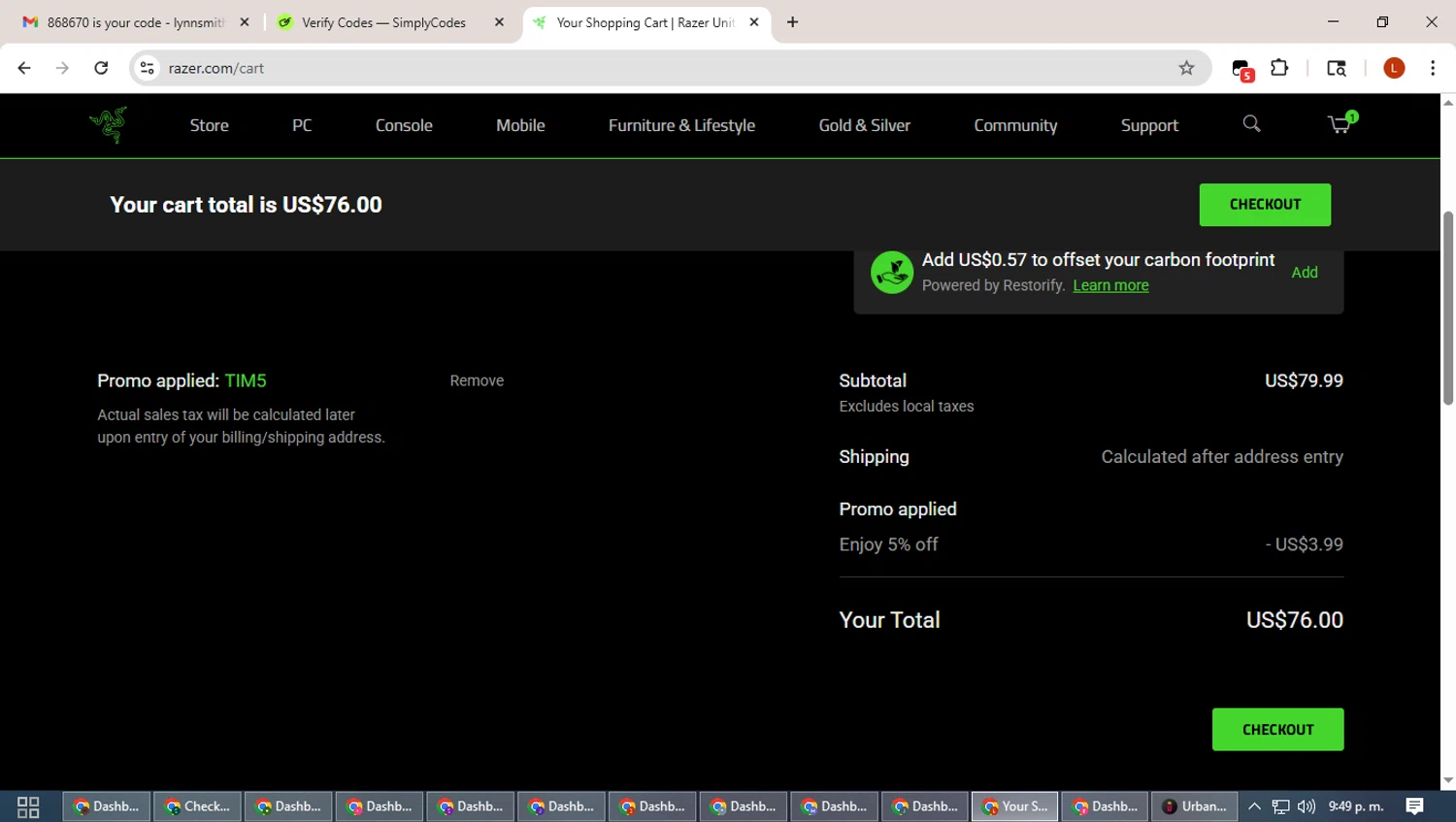Open the Chrome profile avatar L
Image resolution: width=1456 pixels, height=822 pixels.
1394,68
